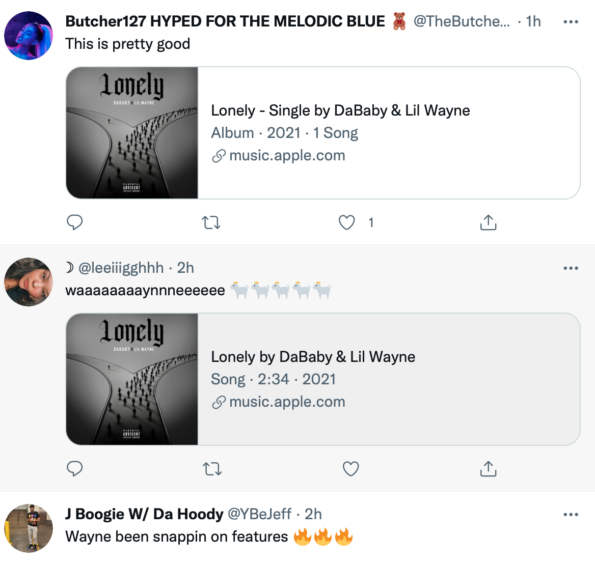This screenshot has height=563, width=595.
Task: Open more options on Butcher127's tweet
Action: tap(571, 22)
